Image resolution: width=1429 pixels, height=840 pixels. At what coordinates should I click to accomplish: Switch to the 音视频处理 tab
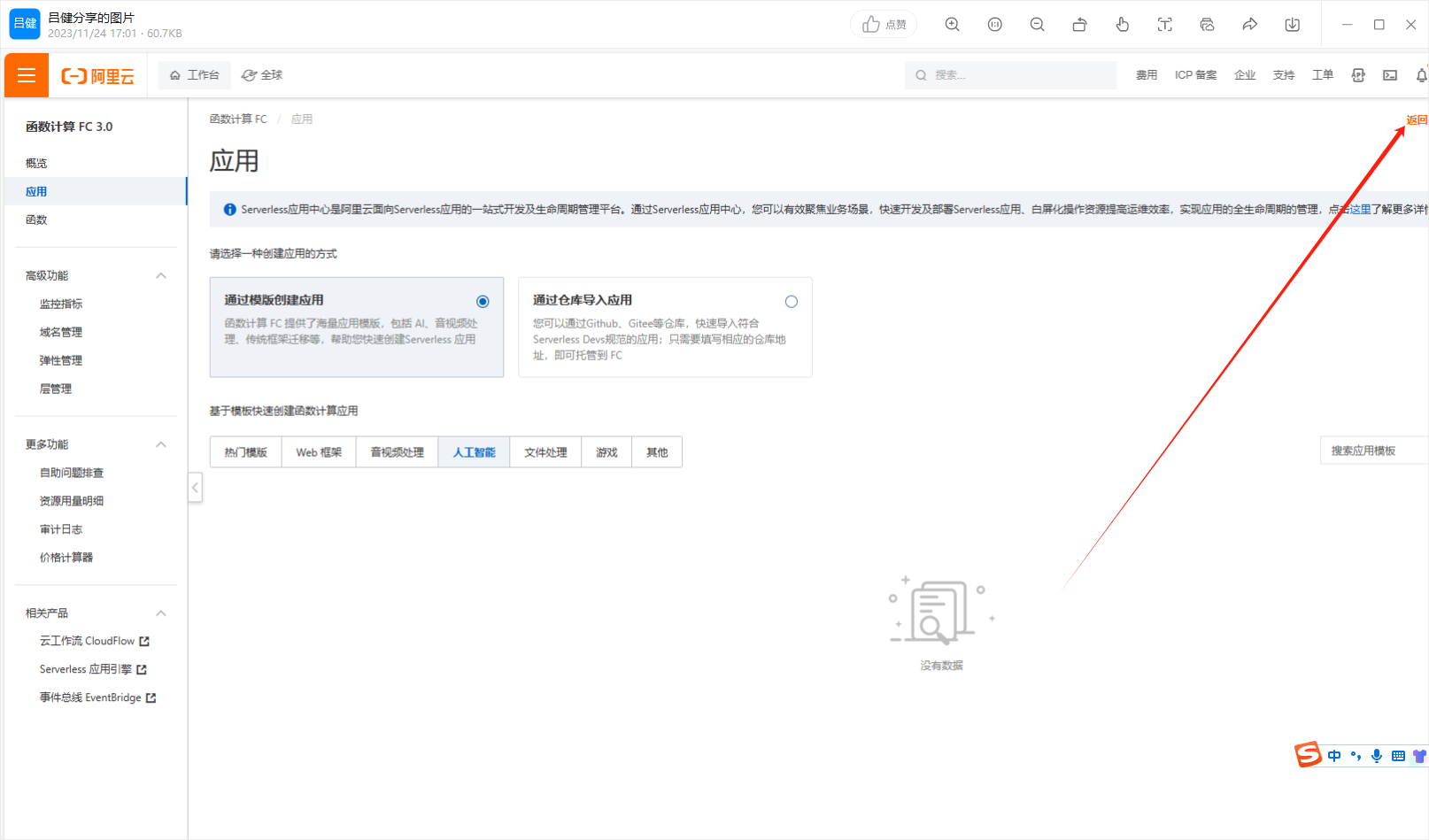(x=398, y=452)
